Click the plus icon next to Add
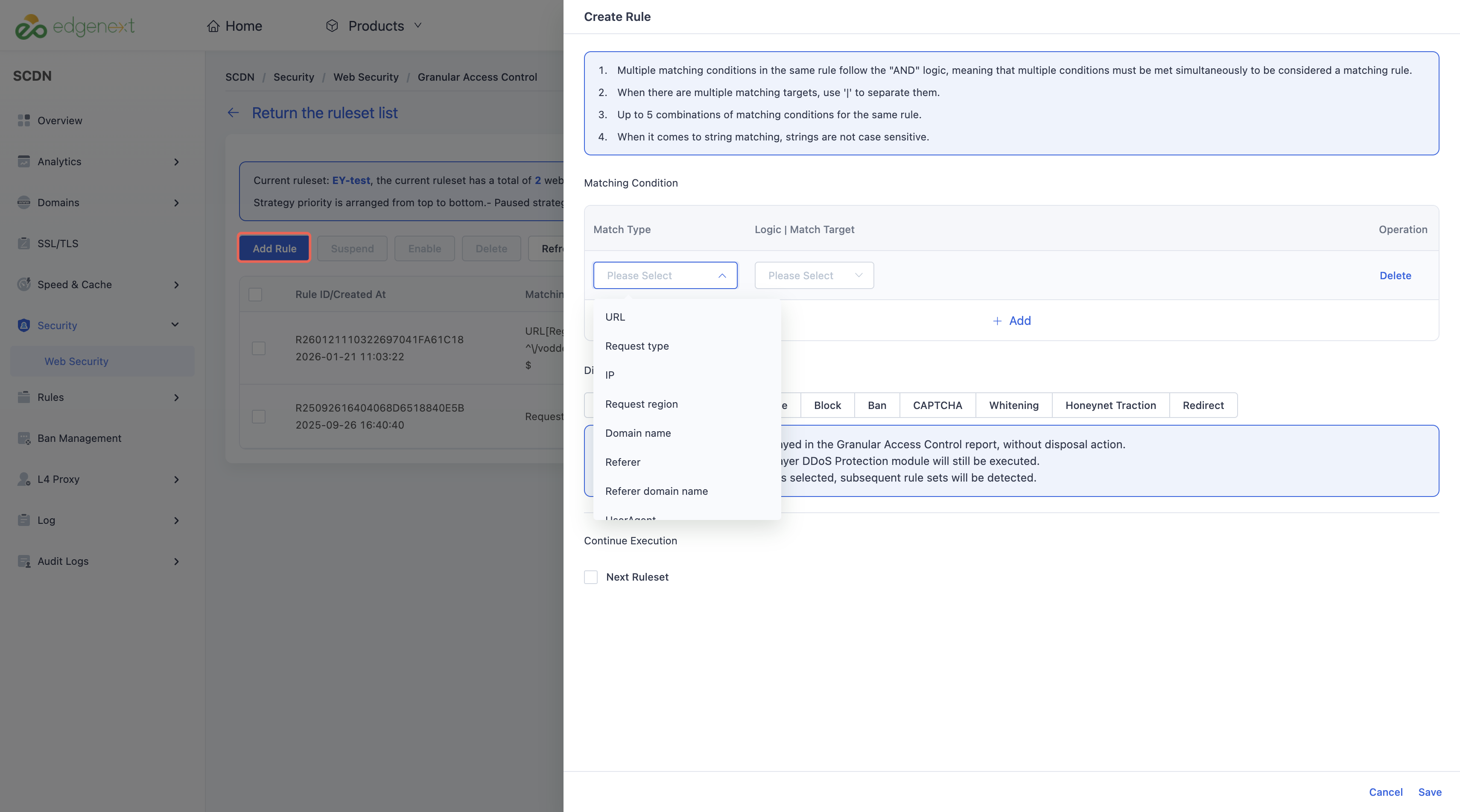The height and width of the screenshot is (812, 1460). pos(997,321)
